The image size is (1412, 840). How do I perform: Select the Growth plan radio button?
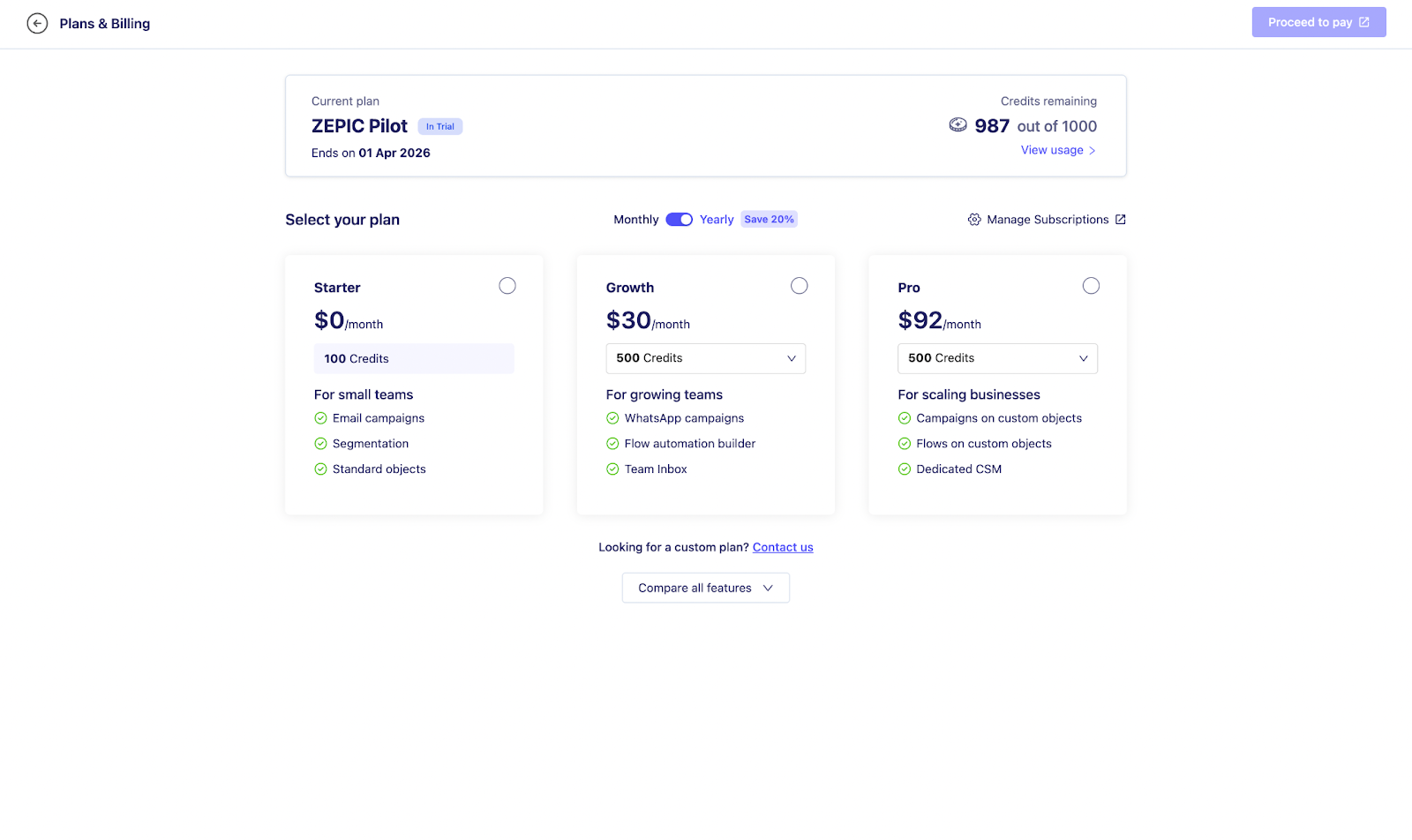(x=800, y=286)
